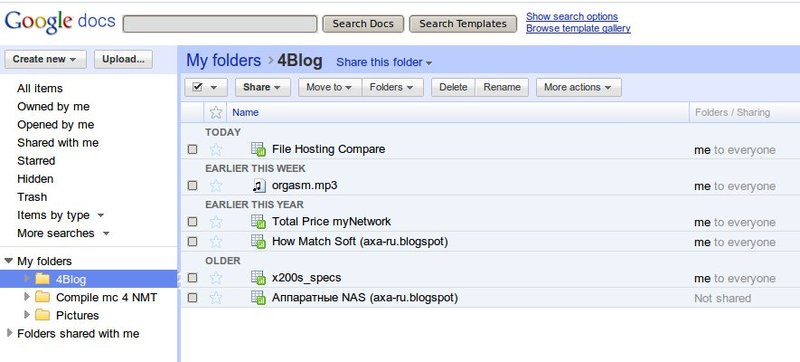Star the Total Price myNetwork spreadsheet
The width and height of the screenshot is (800, 362).
[216, 222]
